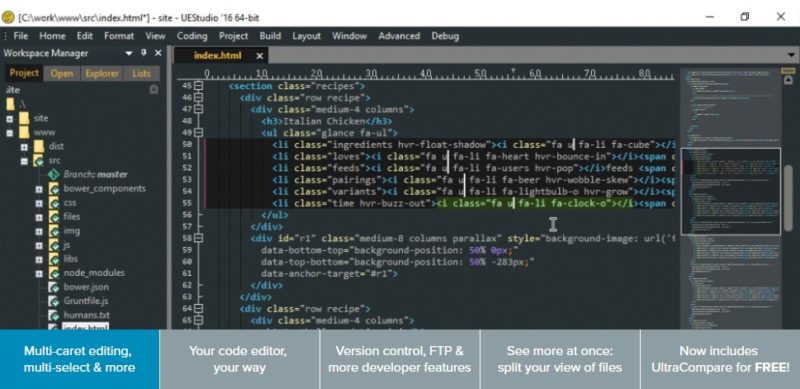The height and width of the screenshot is (389, 800).
Task: Click the UEStudio app icon in title bar
Action: [x=8, y=17]
